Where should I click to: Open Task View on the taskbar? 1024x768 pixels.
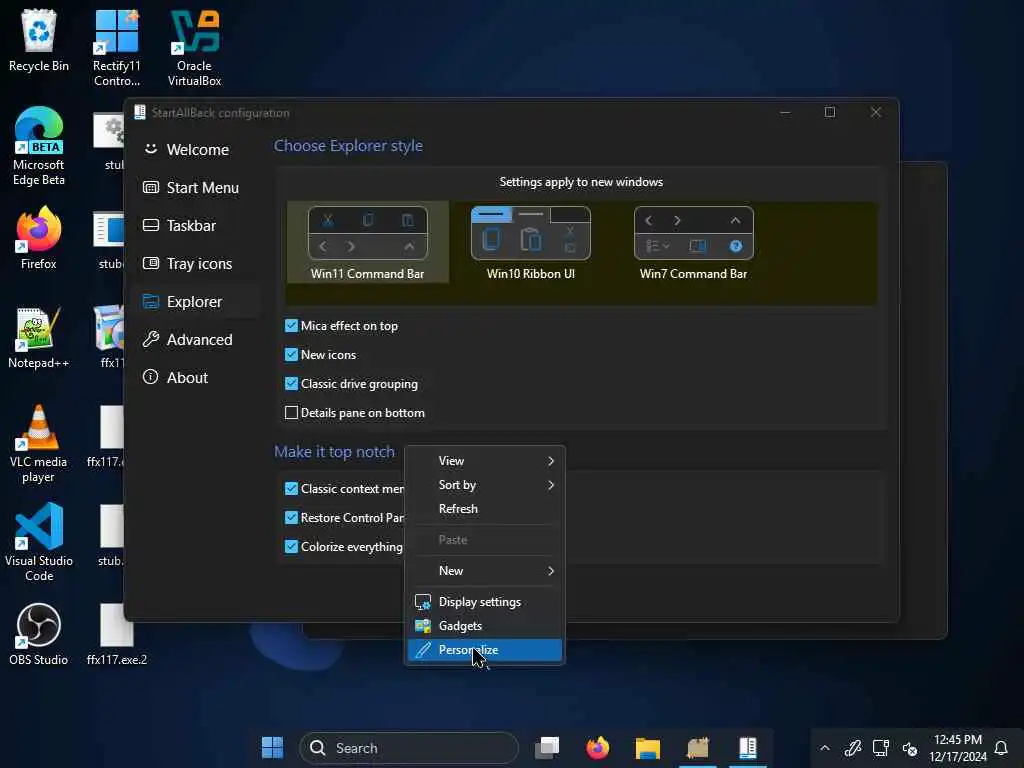[547, 748]
